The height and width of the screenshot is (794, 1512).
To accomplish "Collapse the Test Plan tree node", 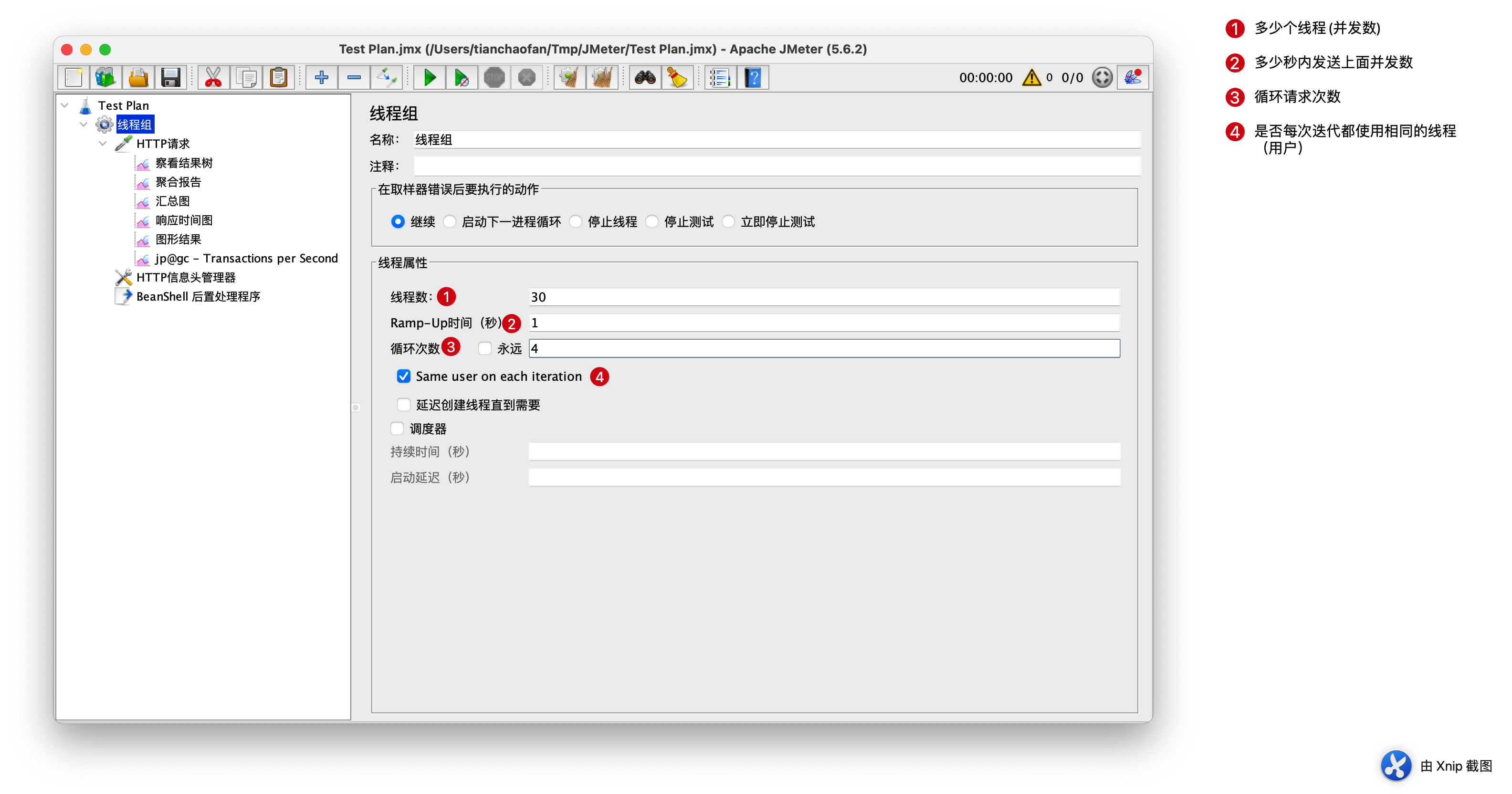I will coord(65,105).
